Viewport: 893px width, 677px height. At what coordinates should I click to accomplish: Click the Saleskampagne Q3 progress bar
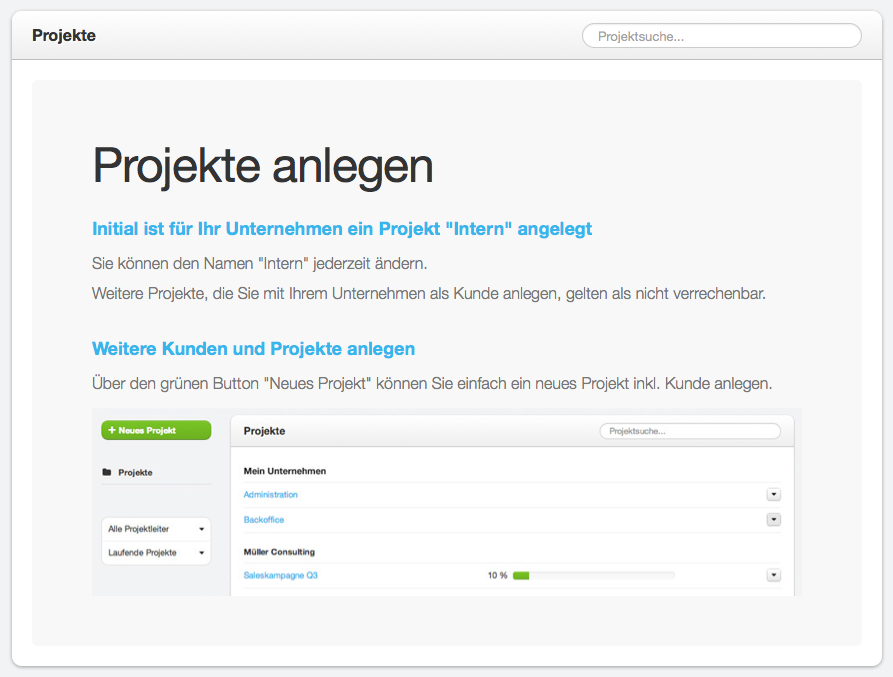pyautogui.click(x=593, y=576)
